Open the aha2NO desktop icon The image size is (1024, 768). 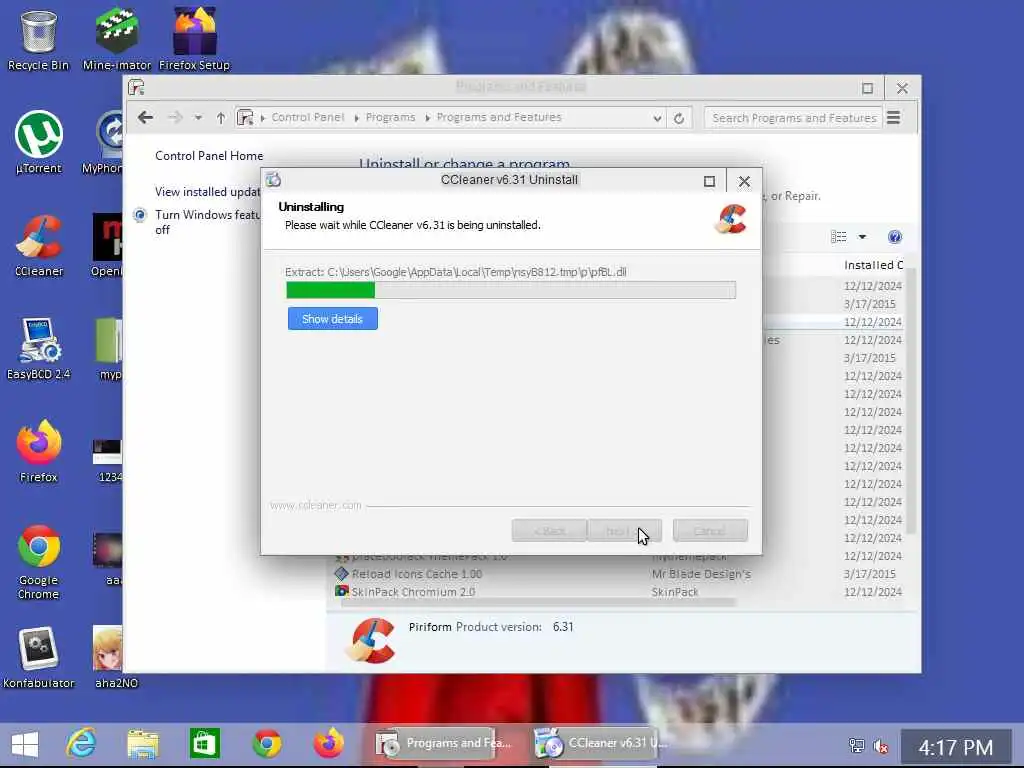pos(116,658)
